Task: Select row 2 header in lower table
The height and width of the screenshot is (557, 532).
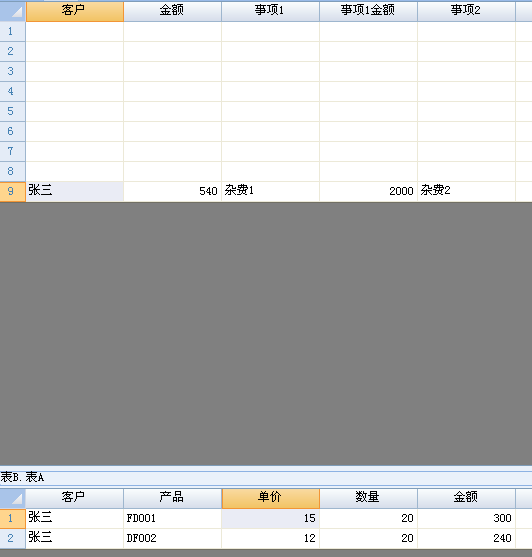Action: tap(12, 538)
